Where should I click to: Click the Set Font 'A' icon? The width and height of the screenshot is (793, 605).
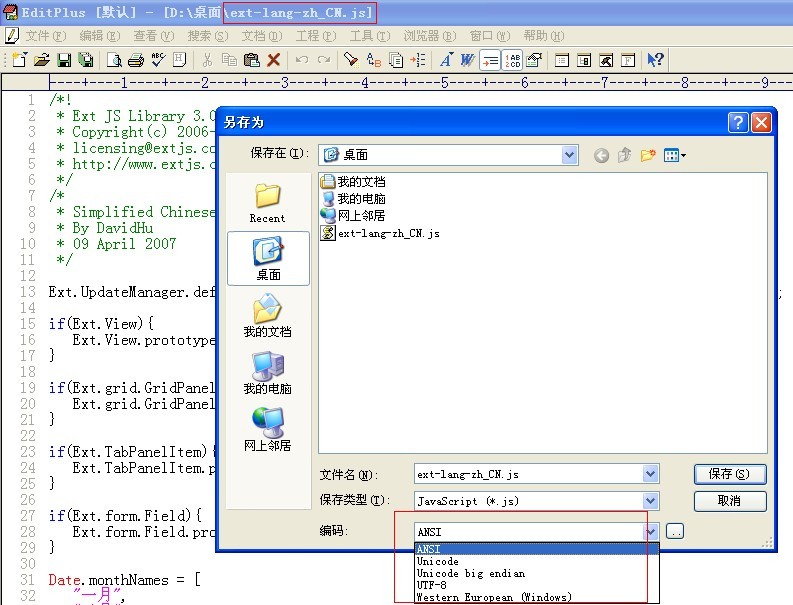click(x=446, y=60)
